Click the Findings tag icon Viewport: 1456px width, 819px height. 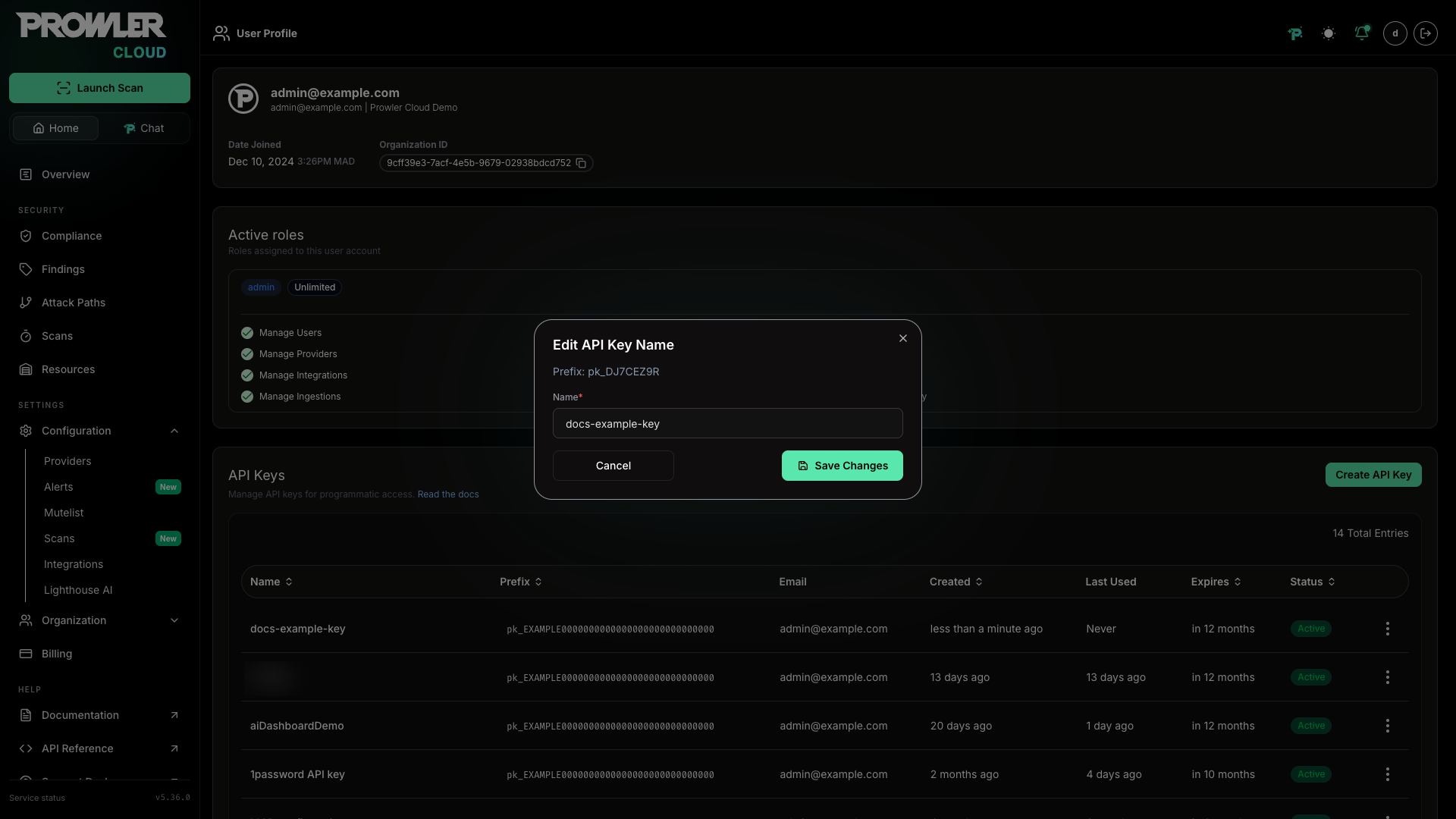[26, 269]
